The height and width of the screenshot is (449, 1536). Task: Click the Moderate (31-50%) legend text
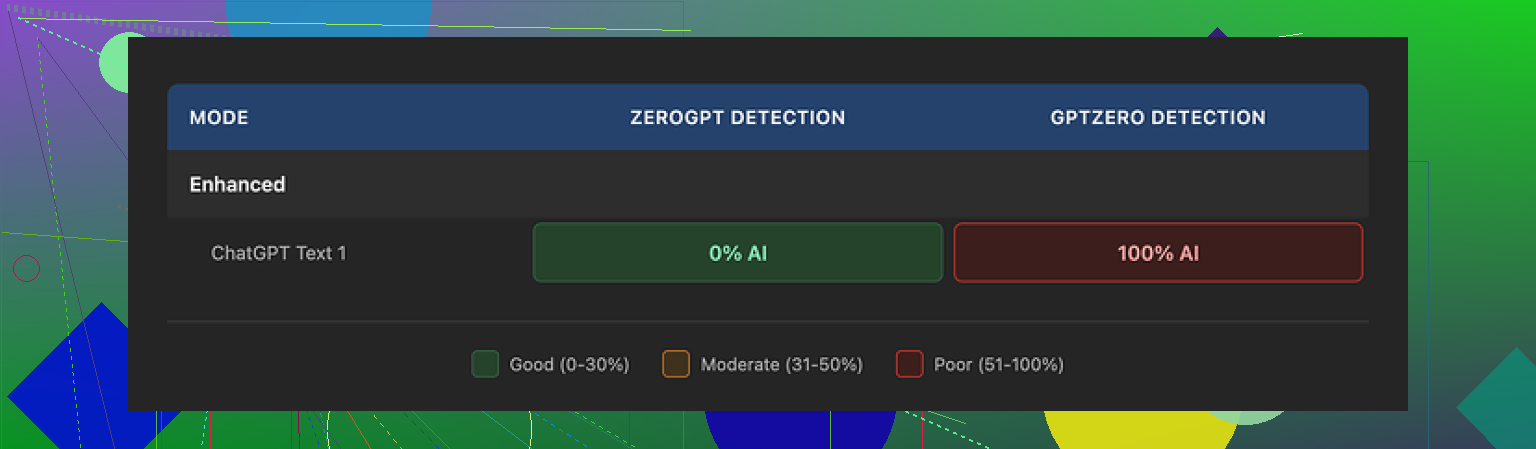pos(781,365)
